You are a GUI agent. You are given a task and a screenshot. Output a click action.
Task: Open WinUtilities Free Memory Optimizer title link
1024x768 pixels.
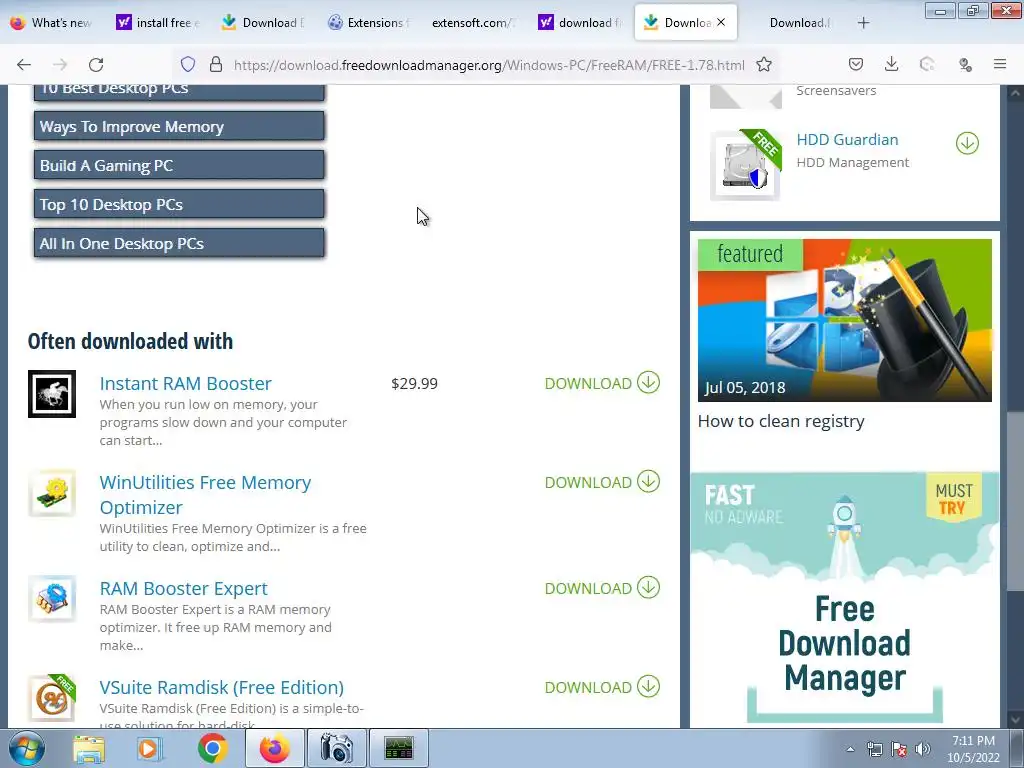pos(205,494)
